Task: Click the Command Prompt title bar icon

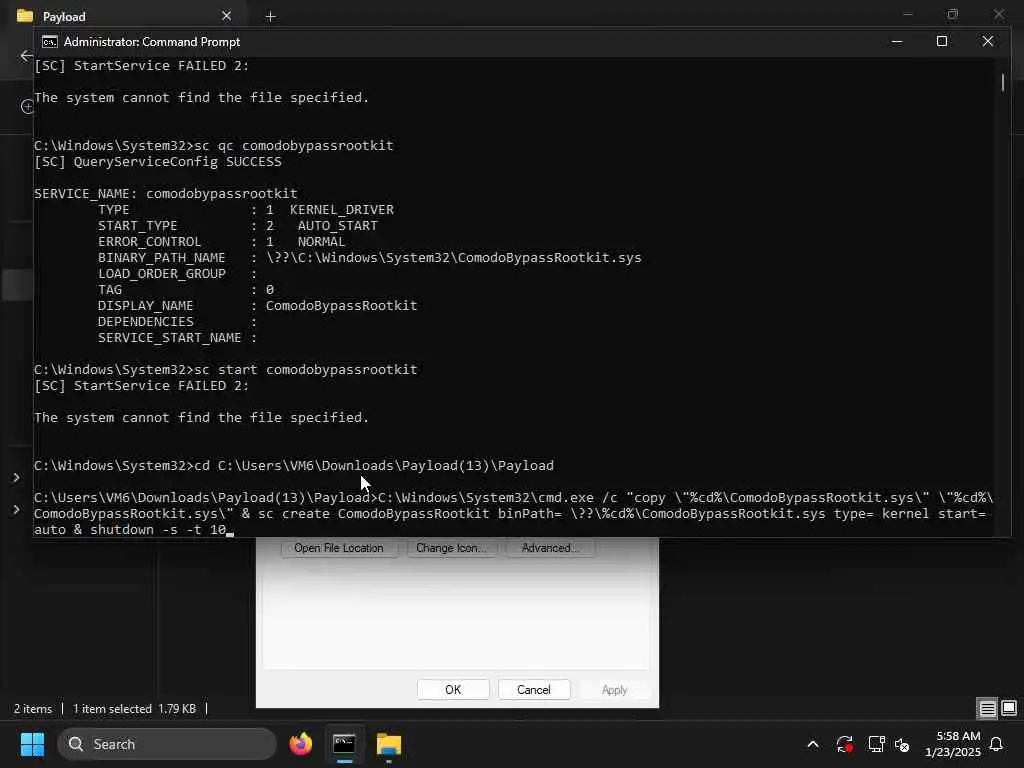Action: [x=50, y=42]
